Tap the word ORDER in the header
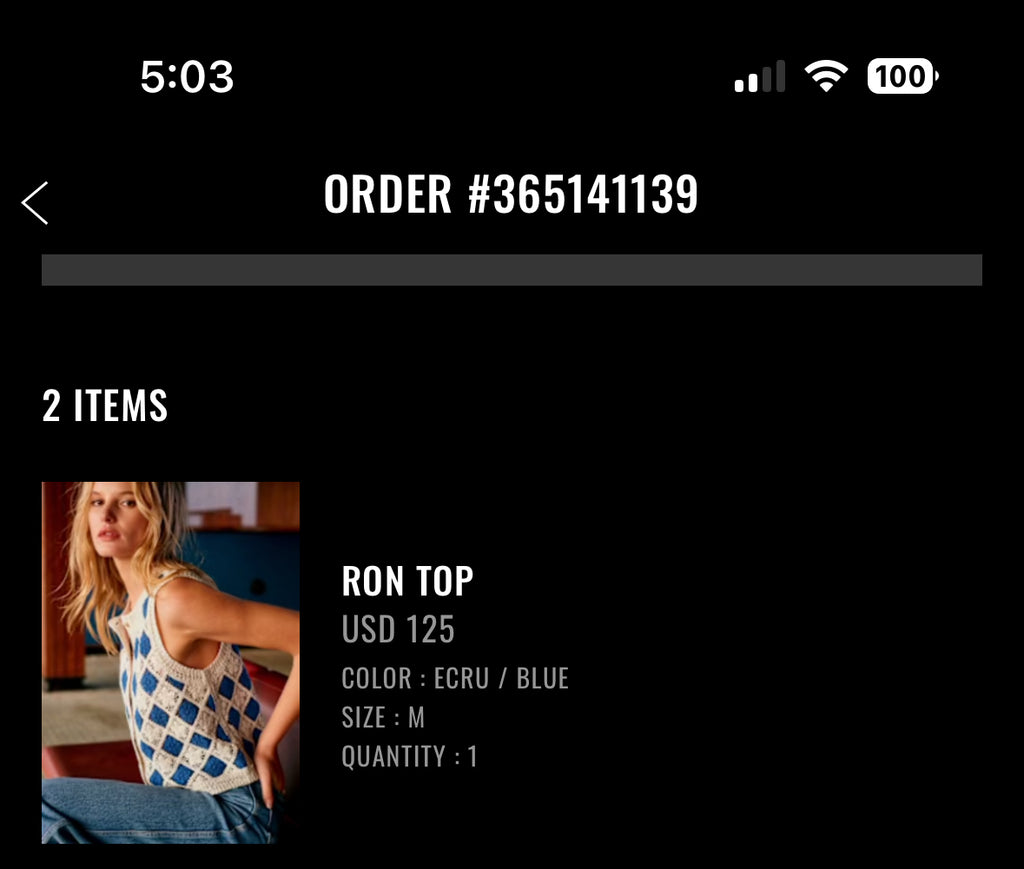This screenshot has height=869, width=1024. [x=388, y=195]
